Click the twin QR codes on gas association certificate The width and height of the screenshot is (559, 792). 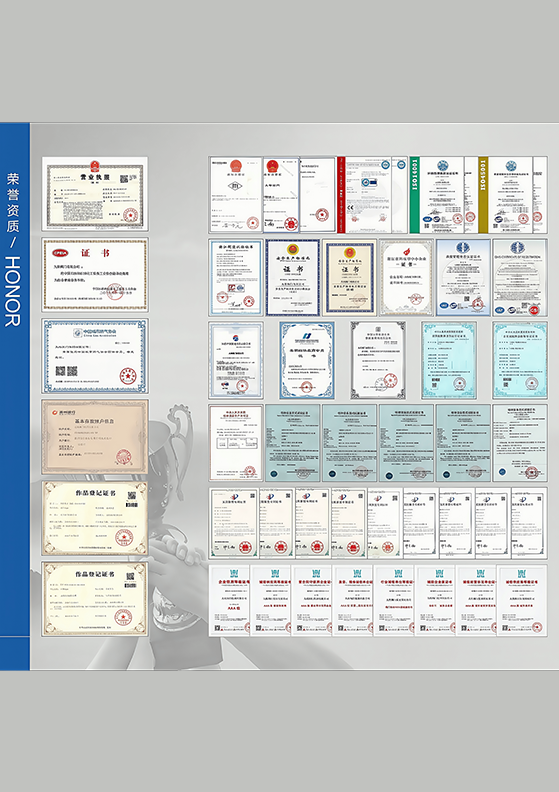pos(66,371)
